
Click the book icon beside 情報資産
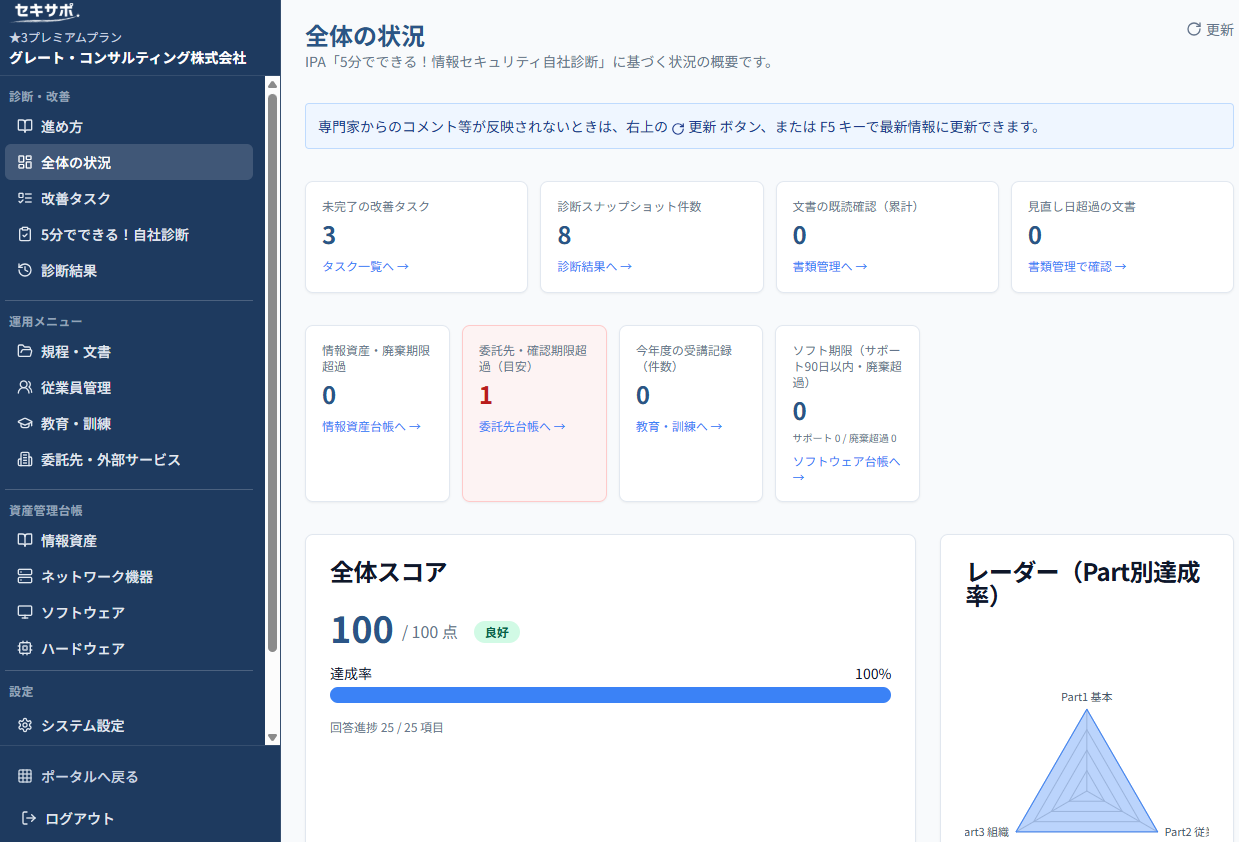pos(25,541)
